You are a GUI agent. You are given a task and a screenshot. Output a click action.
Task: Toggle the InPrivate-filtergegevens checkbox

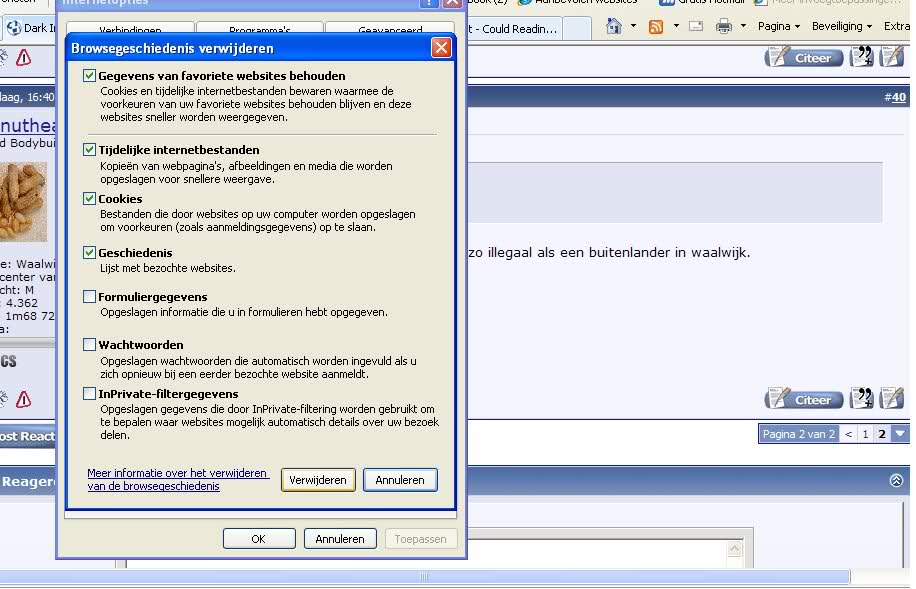[x=90, y=394]
